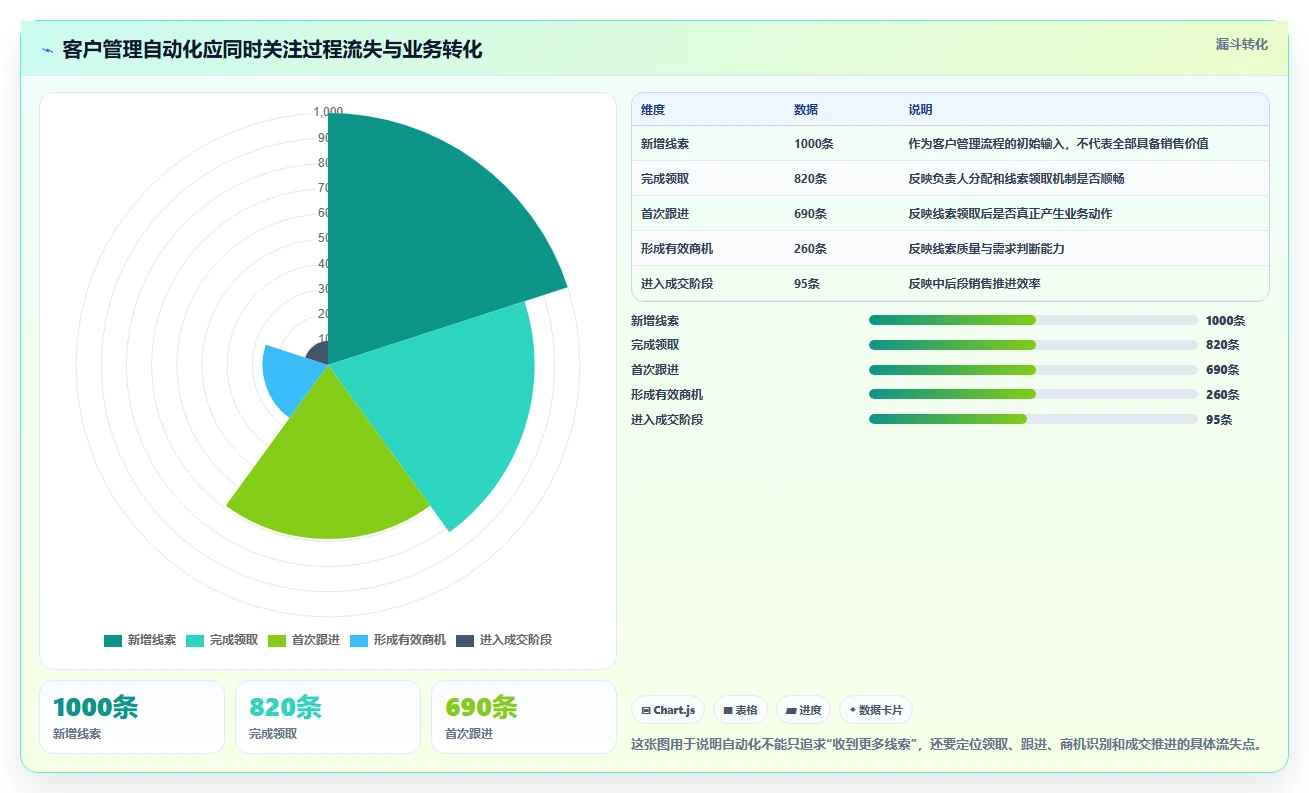This screenshot has height=793, width=1309.
Task: Open the 1000条 新增线索 data card
Action: [x=132, y=717]
